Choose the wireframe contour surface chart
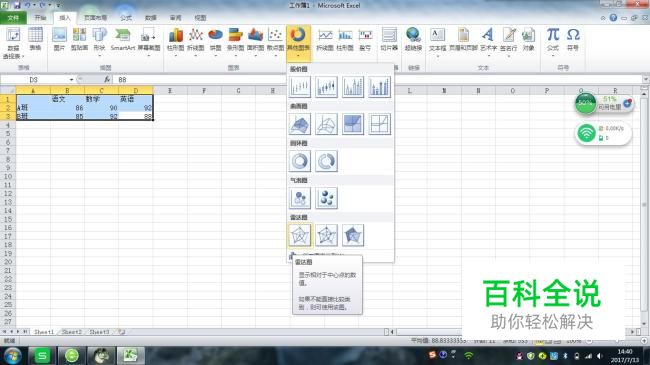650x365 pixels. [379, 124]
